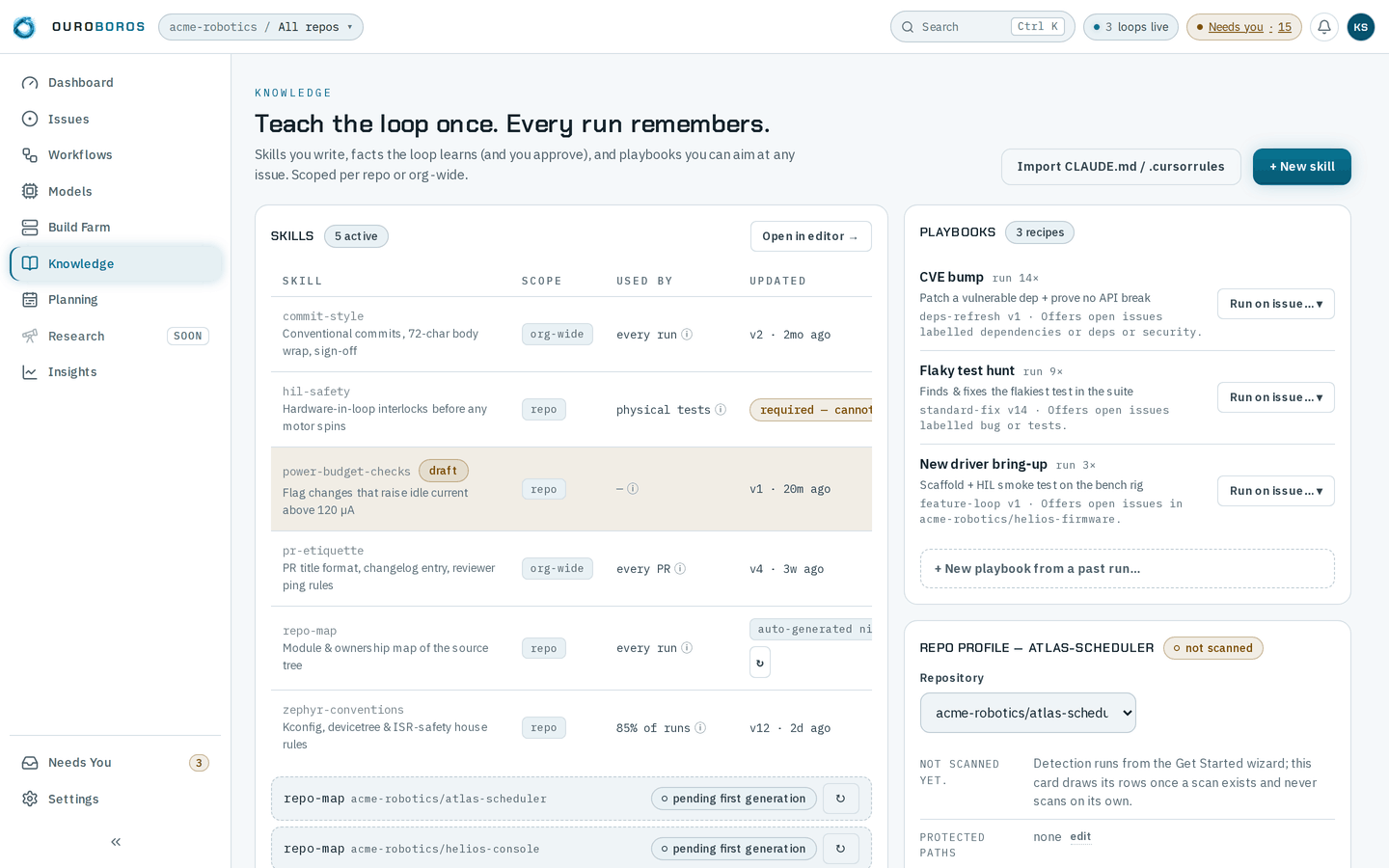1389x868 pixels.
Task: Click the '3 loops live' status pill
Action: [1130, 27]
